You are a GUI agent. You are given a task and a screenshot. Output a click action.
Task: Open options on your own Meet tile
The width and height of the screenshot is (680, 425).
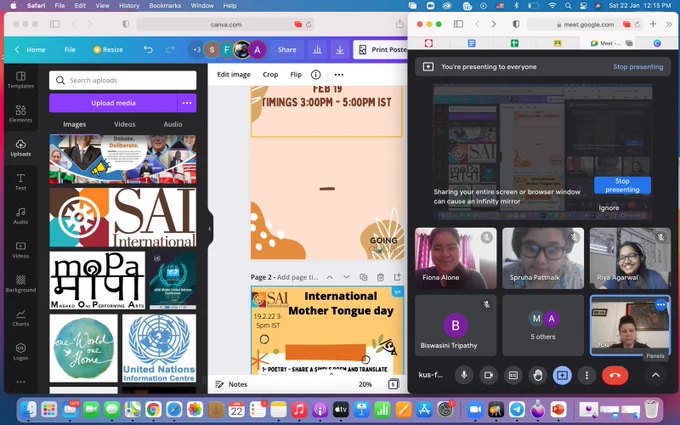(661, 305)
